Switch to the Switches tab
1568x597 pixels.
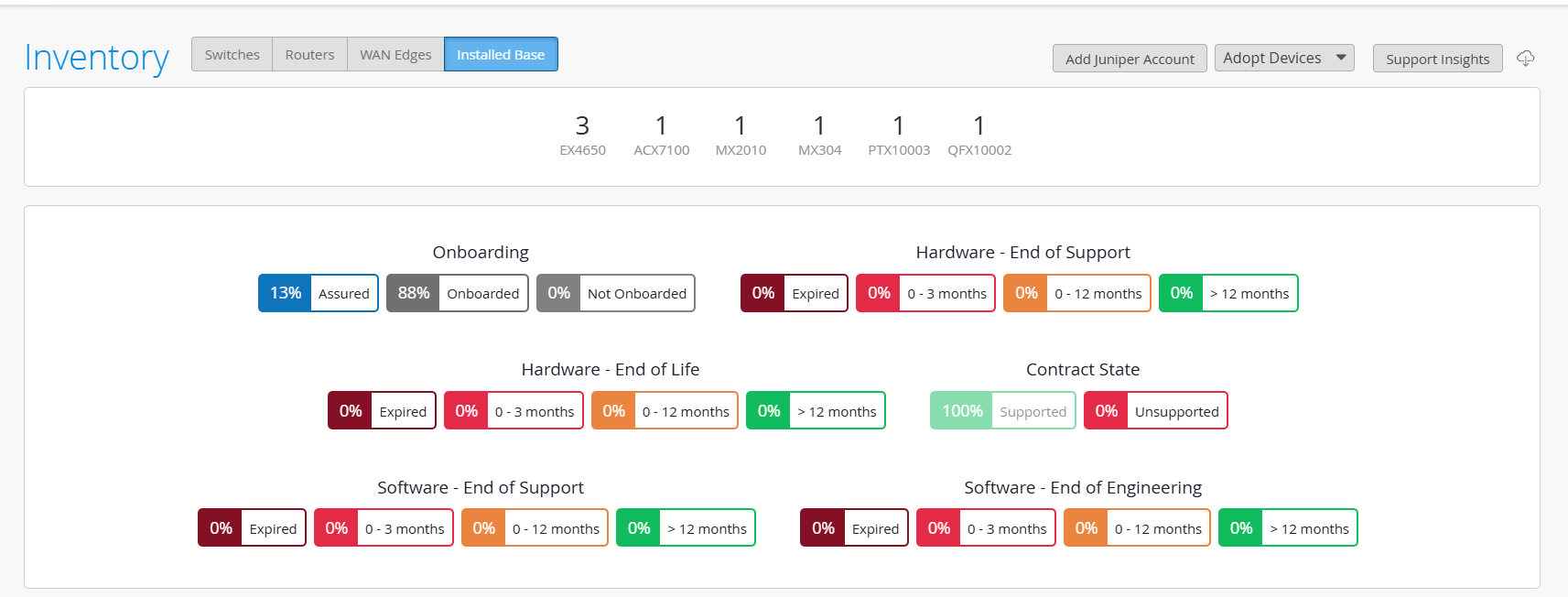pyautogui.click(x=232, y=55)
